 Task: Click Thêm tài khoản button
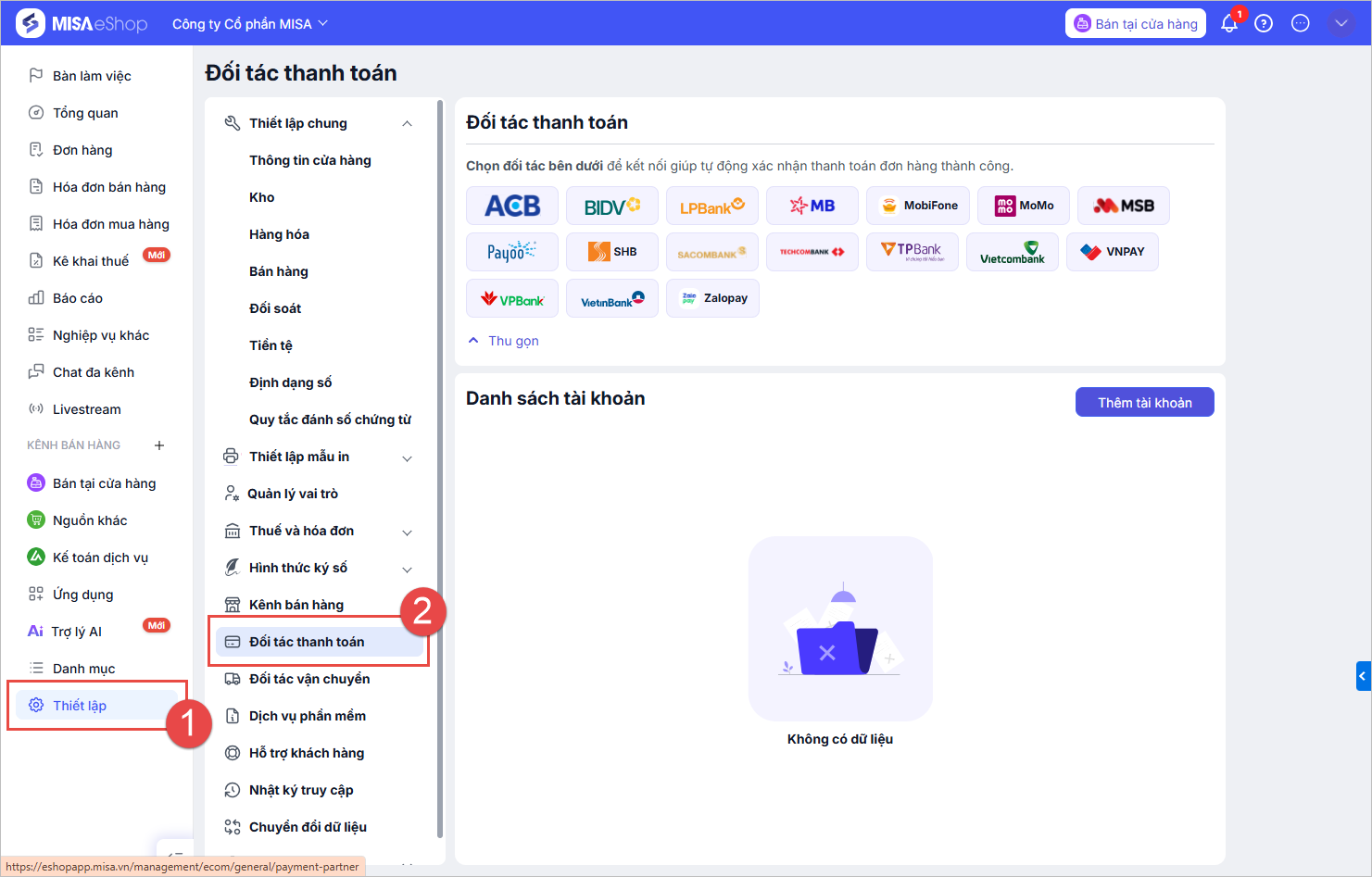[x=1145, y=402]
